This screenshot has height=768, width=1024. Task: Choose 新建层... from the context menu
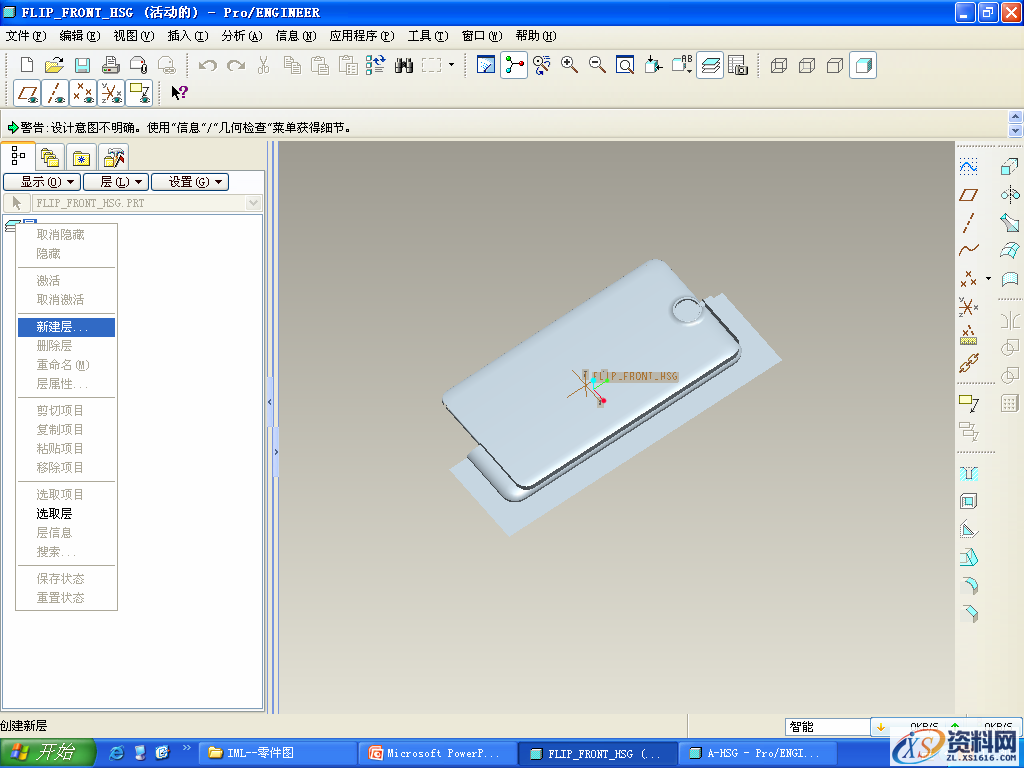(62, 327)
